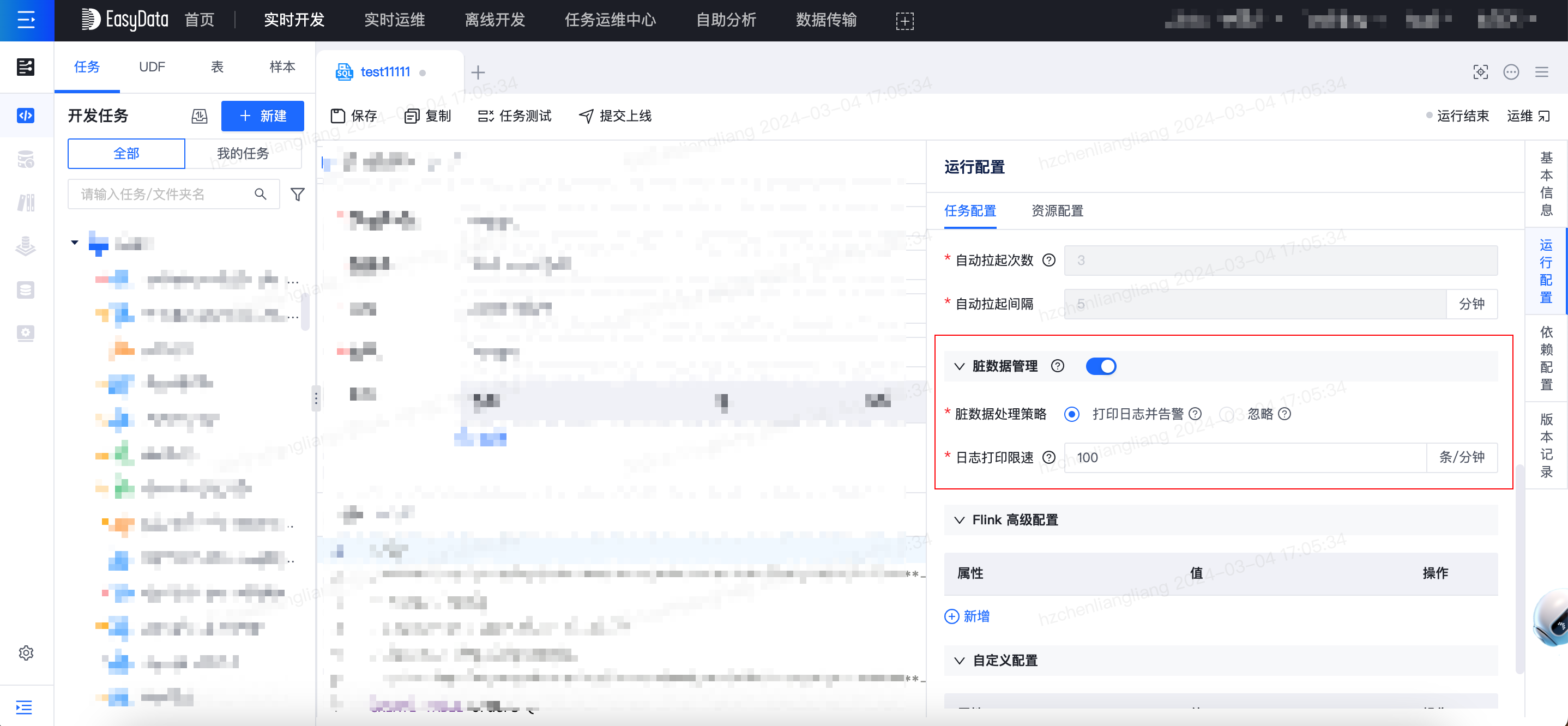
Task: Open the floating assistant robot icon
Action: 1552,618
